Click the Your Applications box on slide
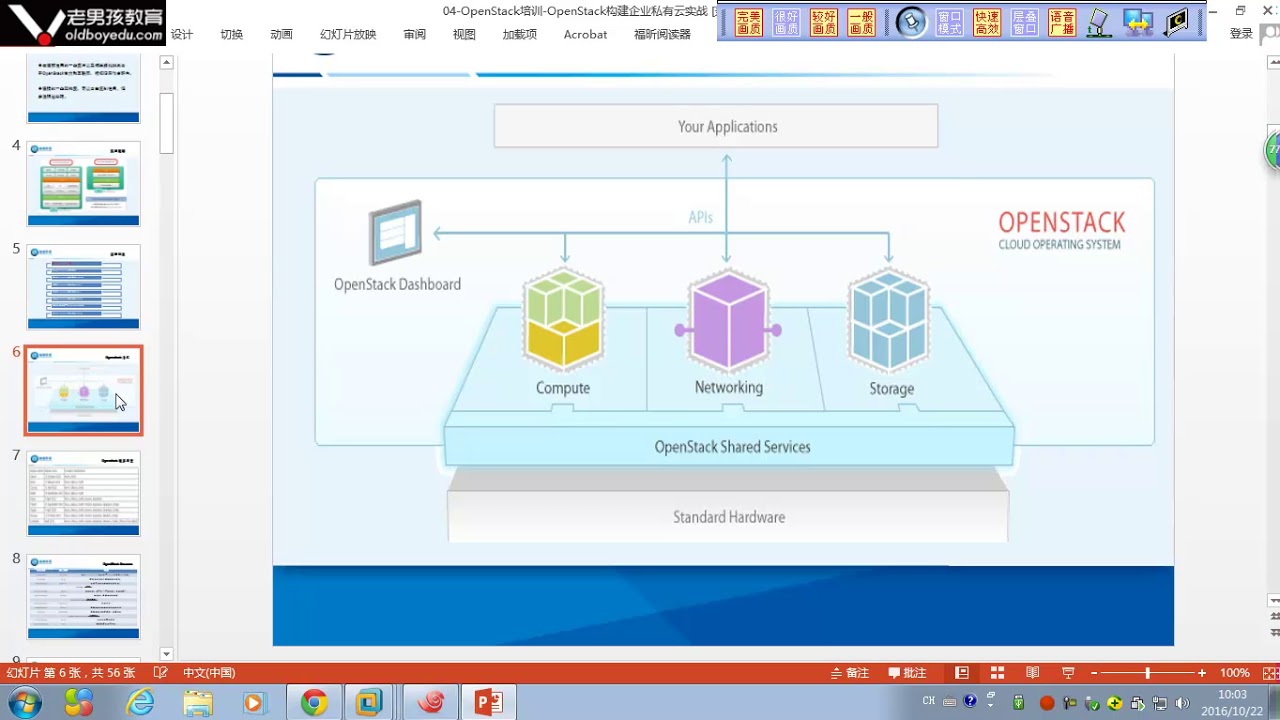Image resolution: width=1280 pixels, height=720 pixels. coord(716,126)
